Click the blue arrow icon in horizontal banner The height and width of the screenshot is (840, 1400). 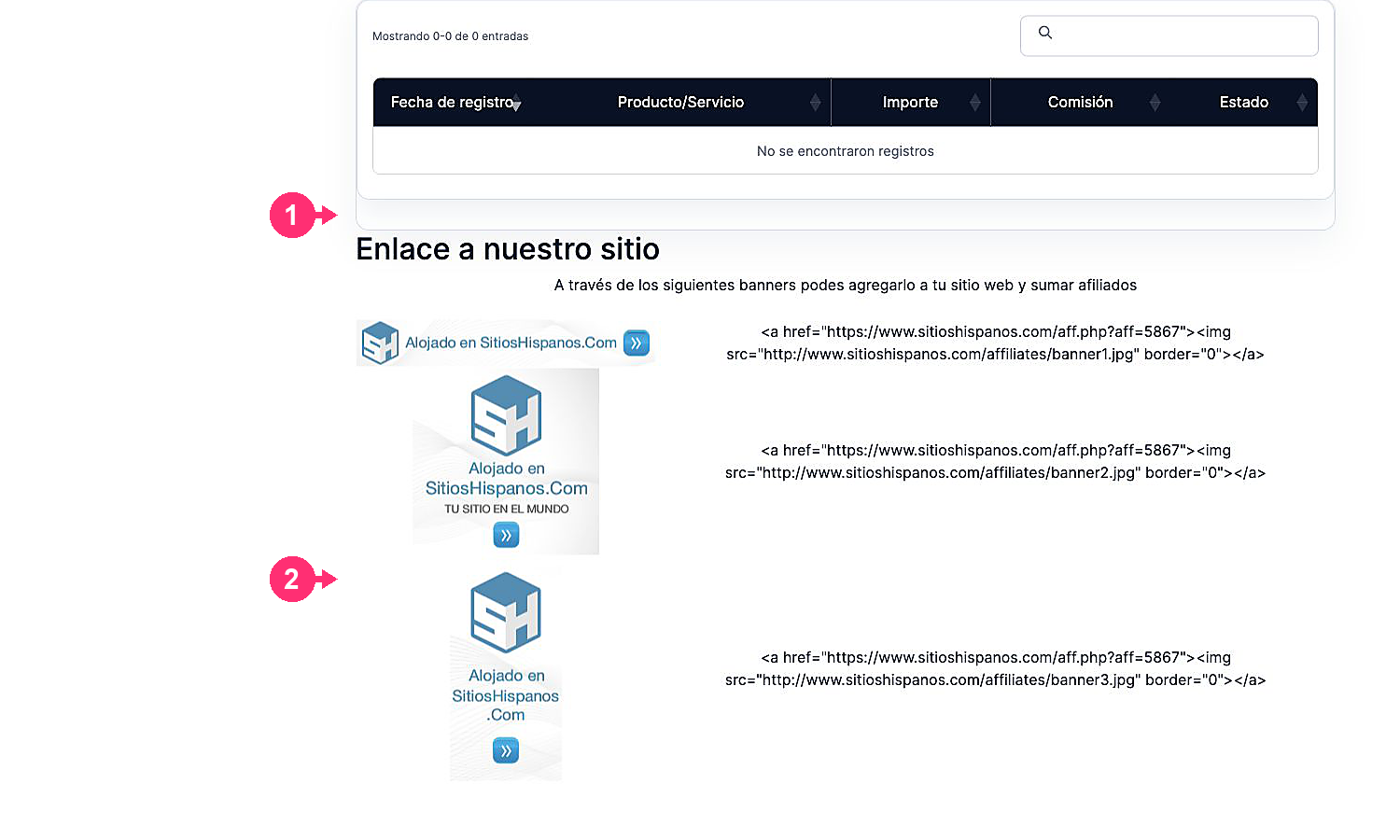pos(637,343)
